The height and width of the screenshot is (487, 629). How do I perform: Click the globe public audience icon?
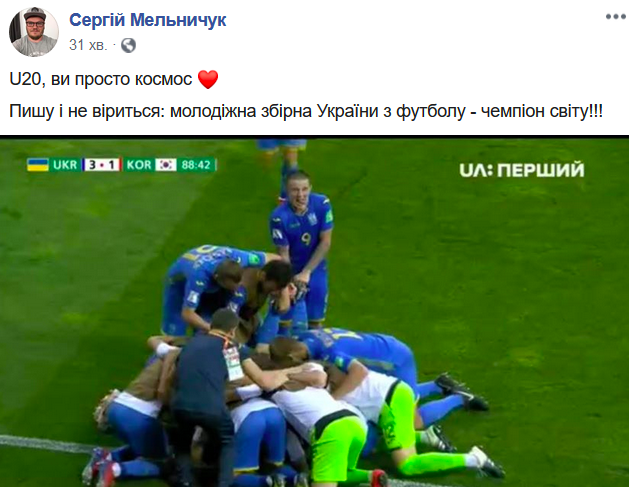click(x=128, y=45)
